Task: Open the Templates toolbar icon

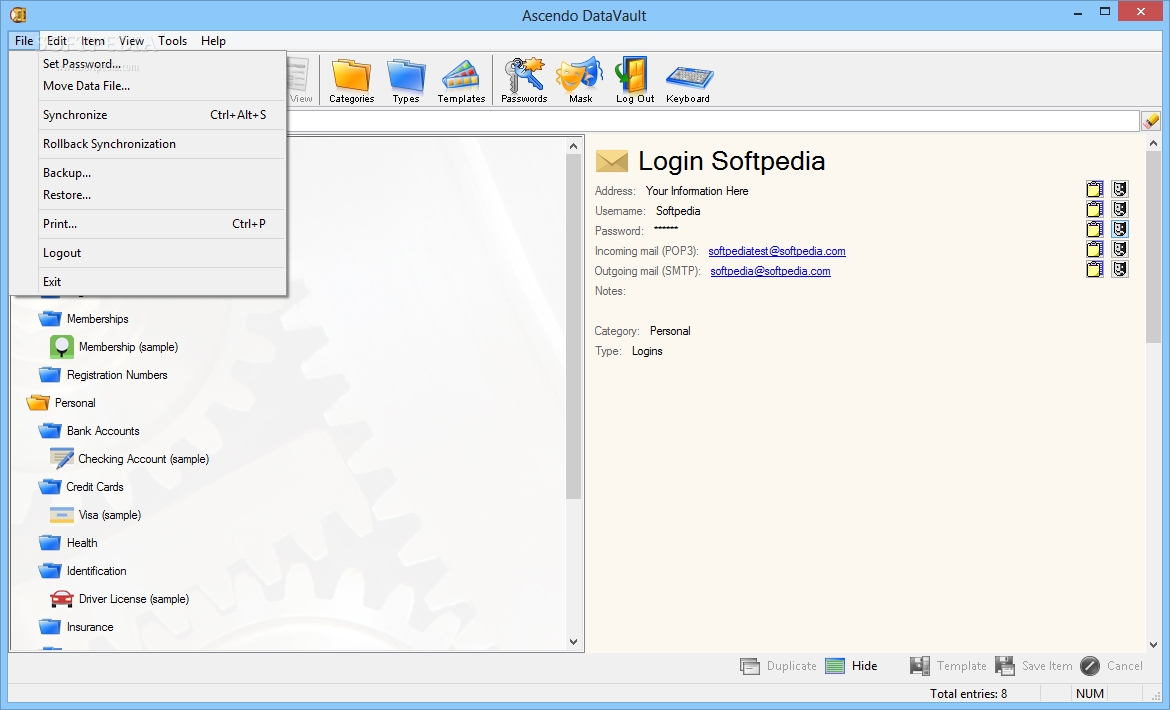Action: click(x=461, y=80)
